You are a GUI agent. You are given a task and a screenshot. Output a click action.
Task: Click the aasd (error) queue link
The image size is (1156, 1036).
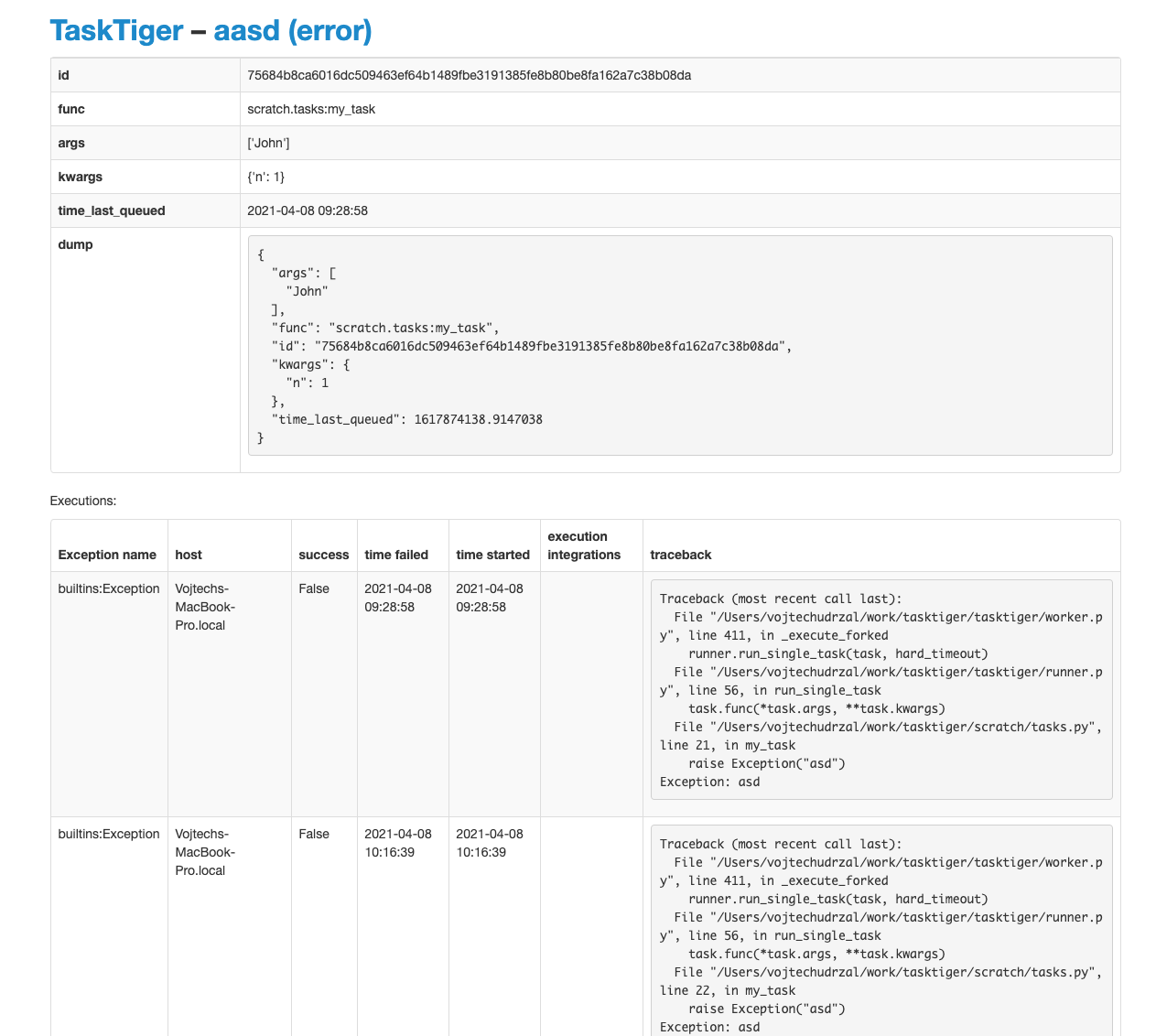tap(292, 30)
